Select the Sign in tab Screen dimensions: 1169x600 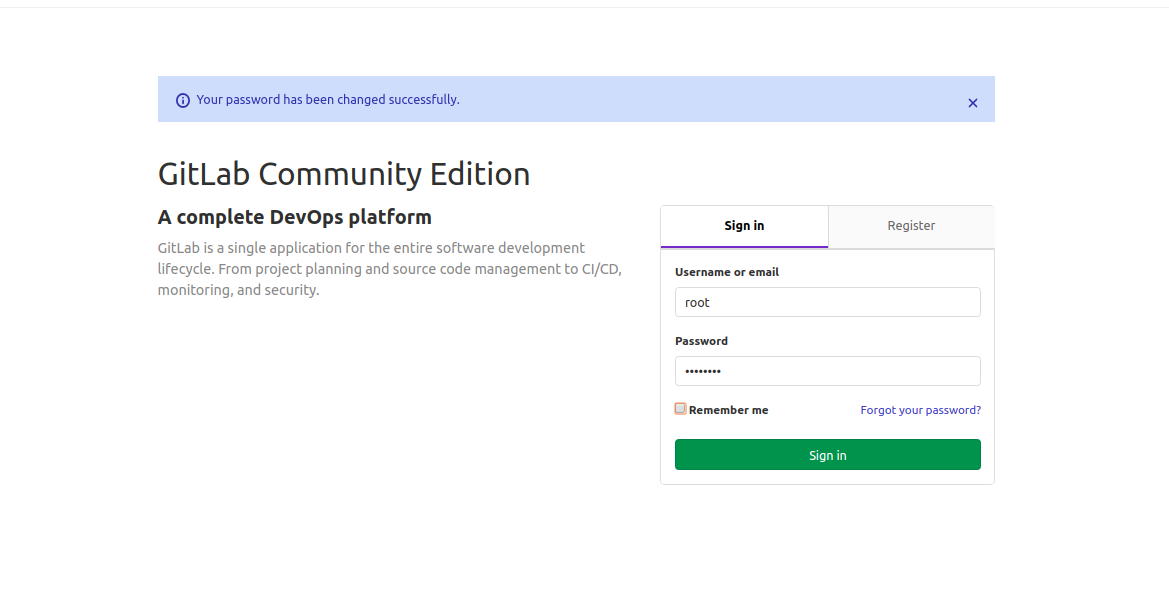744,226
